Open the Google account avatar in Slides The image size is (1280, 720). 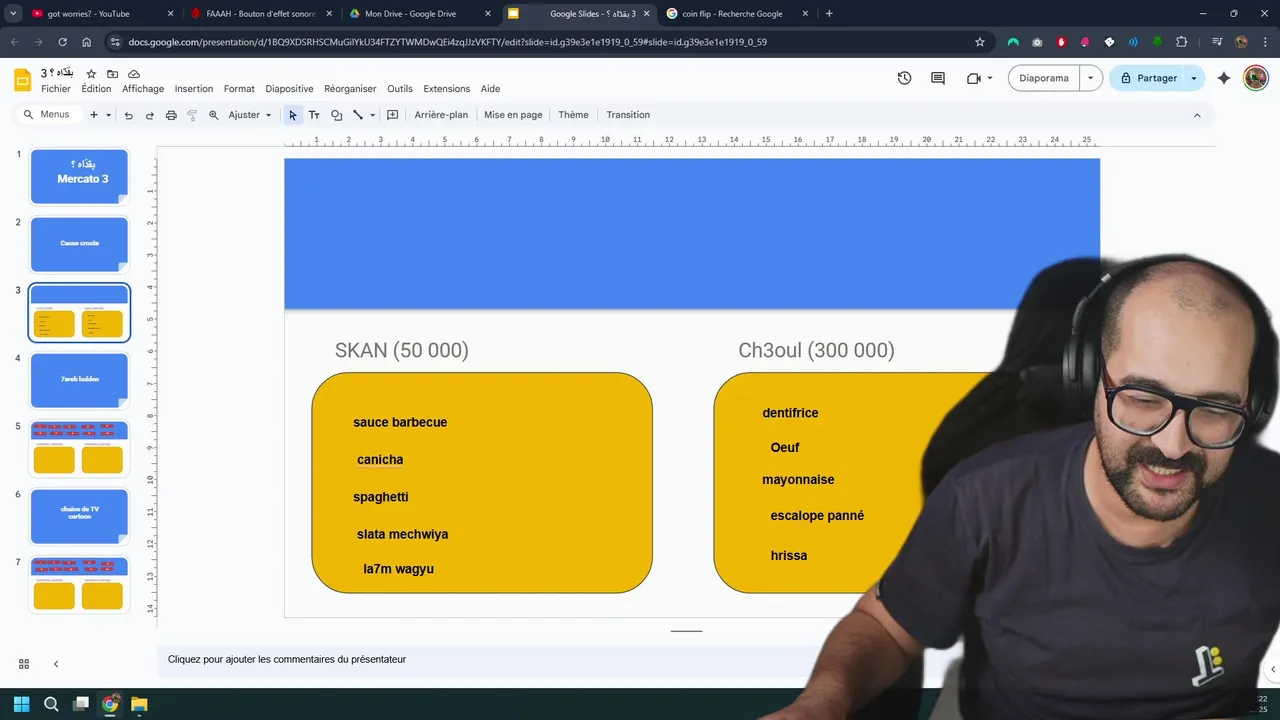[1256, 78]
